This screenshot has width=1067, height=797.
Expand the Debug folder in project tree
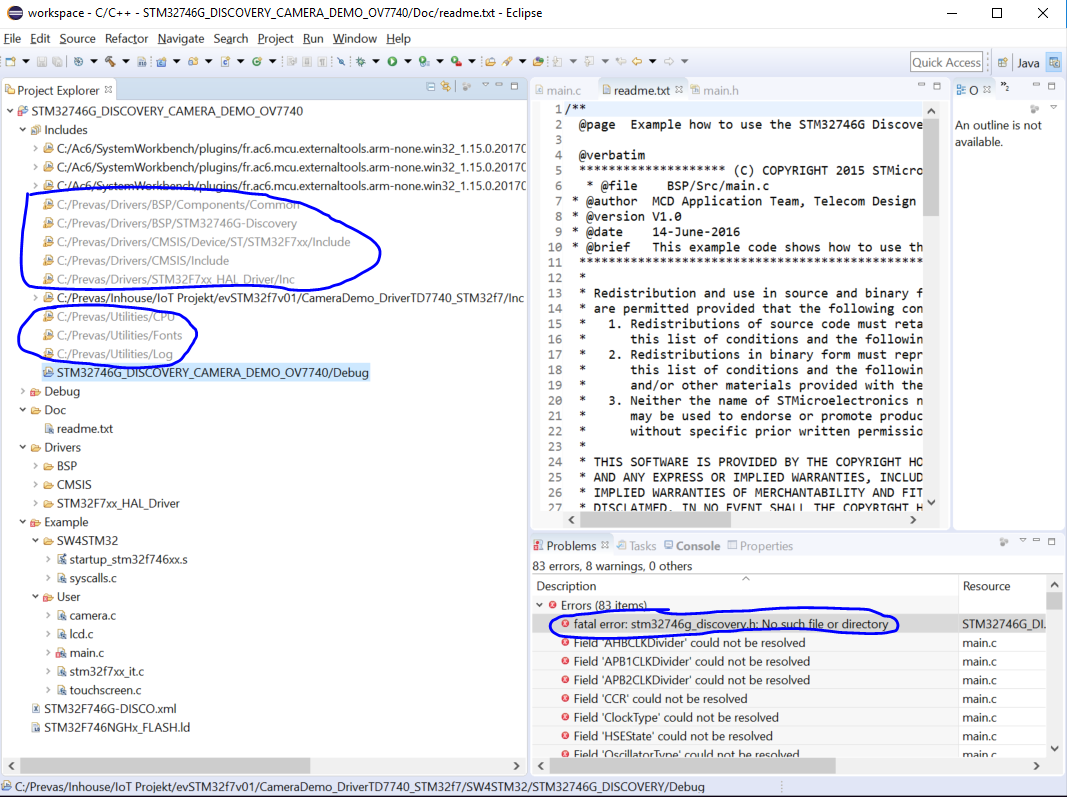pos(23,391)
